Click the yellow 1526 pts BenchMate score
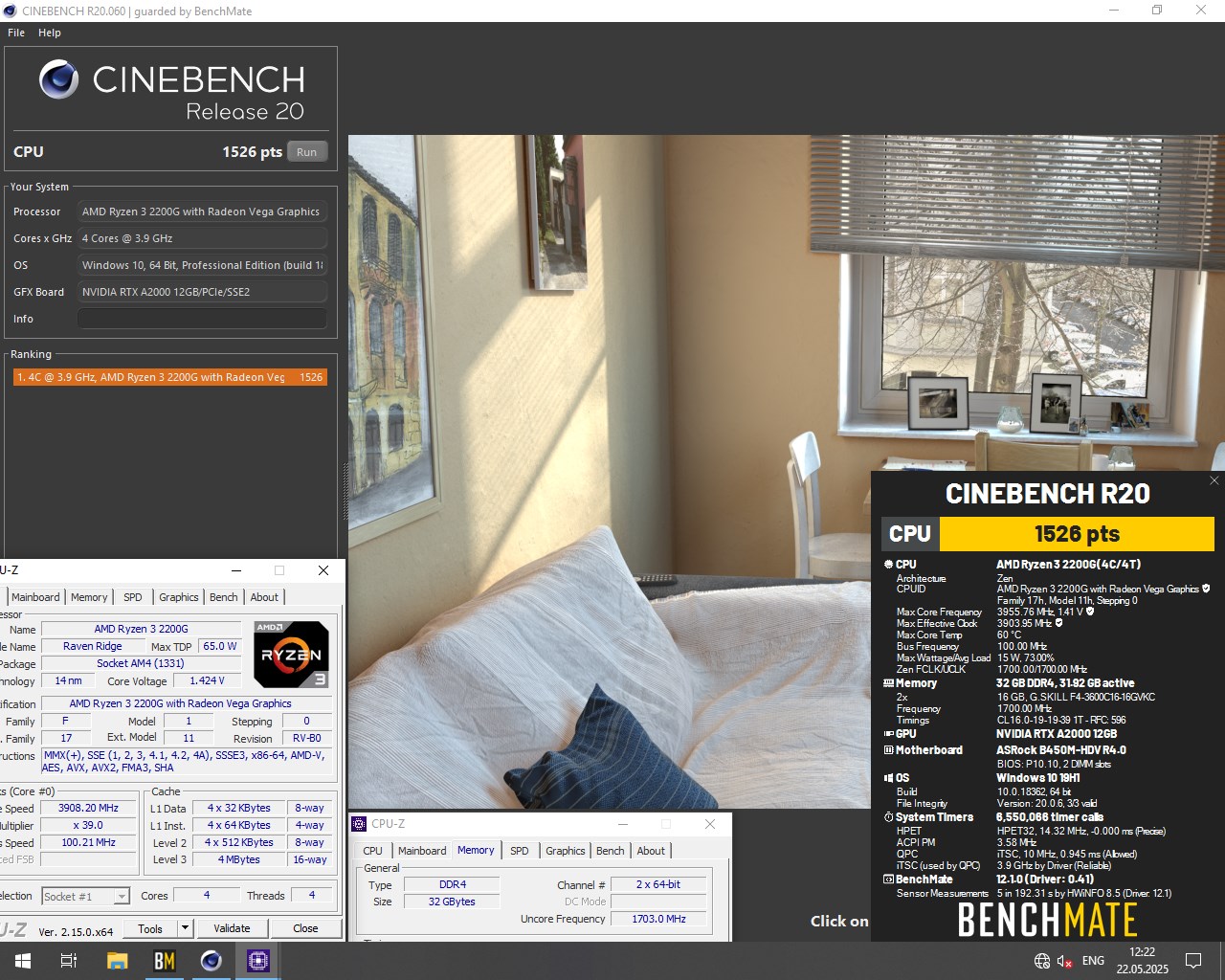The width and height of the screenshot is (1225, 980). tap(1077, 534)
